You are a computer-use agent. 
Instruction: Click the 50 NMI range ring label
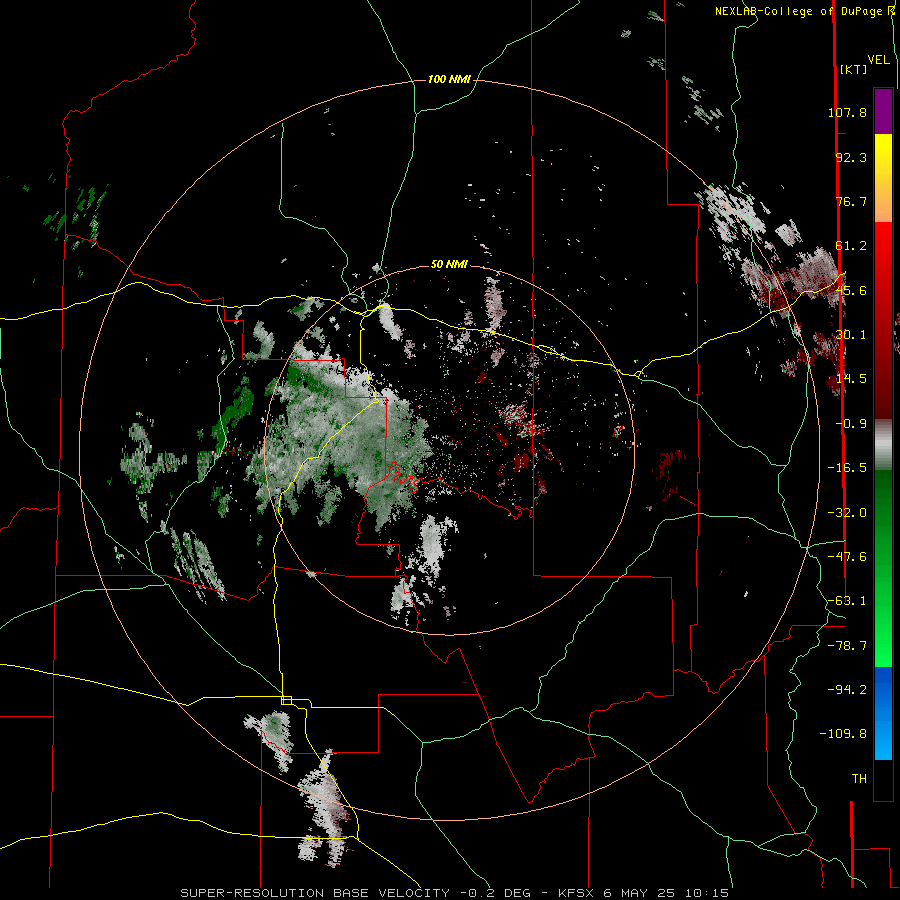(449, 264)
